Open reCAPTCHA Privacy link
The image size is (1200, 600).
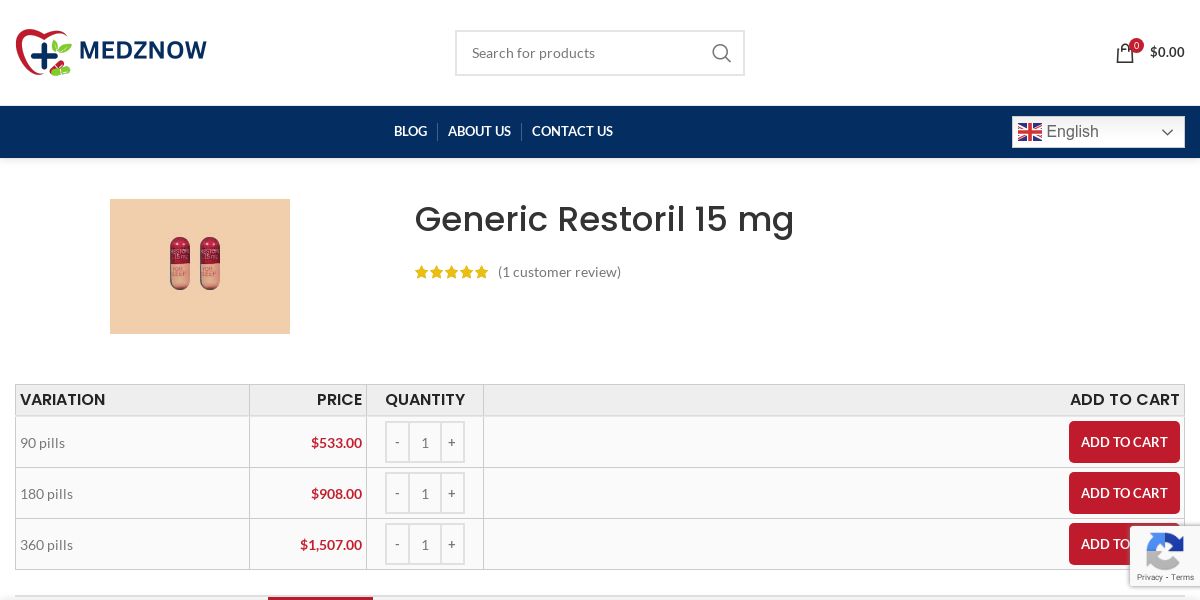1150,577
